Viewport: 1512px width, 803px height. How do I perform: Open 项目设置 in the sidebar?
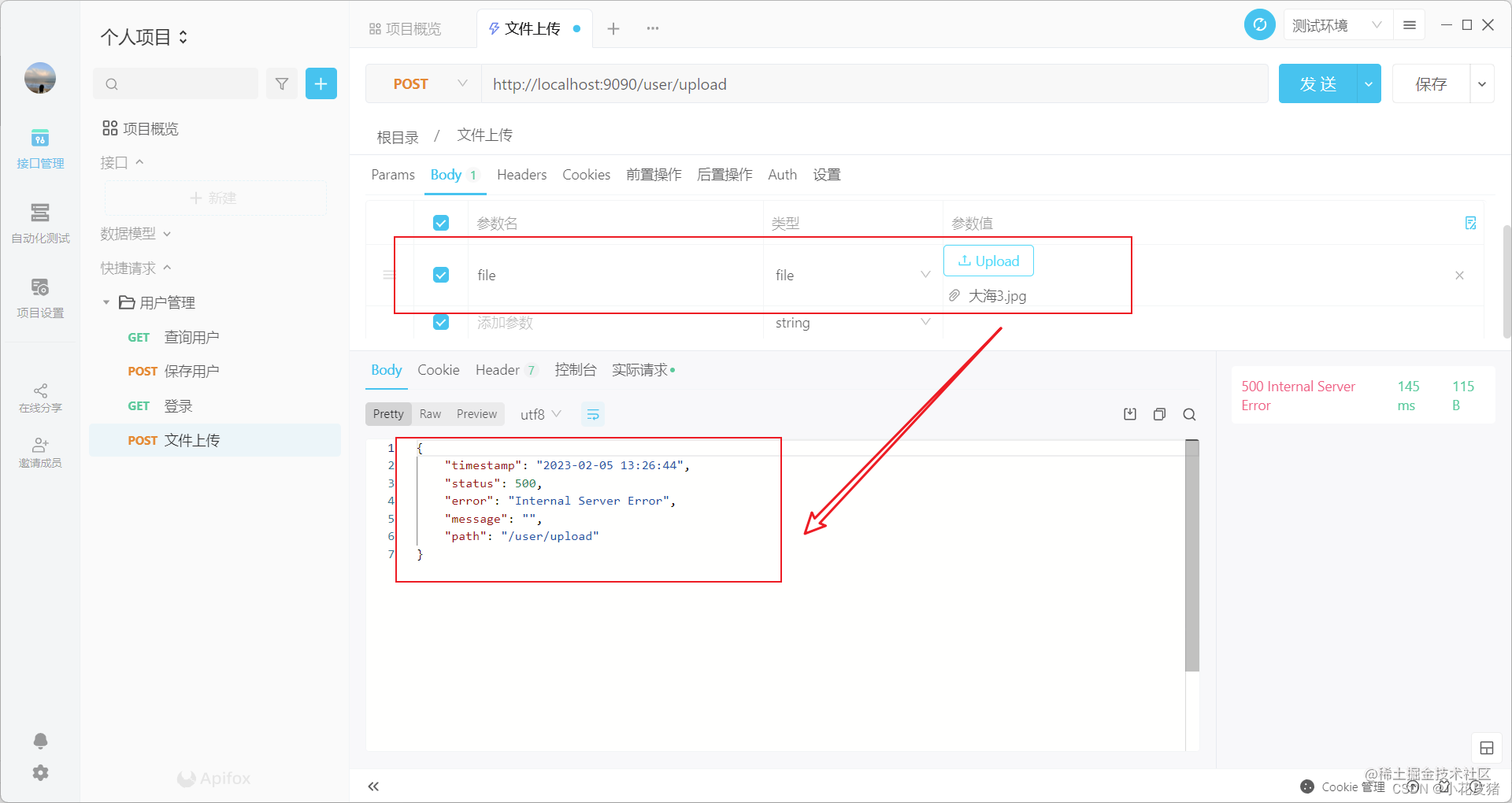pos(40,298)
